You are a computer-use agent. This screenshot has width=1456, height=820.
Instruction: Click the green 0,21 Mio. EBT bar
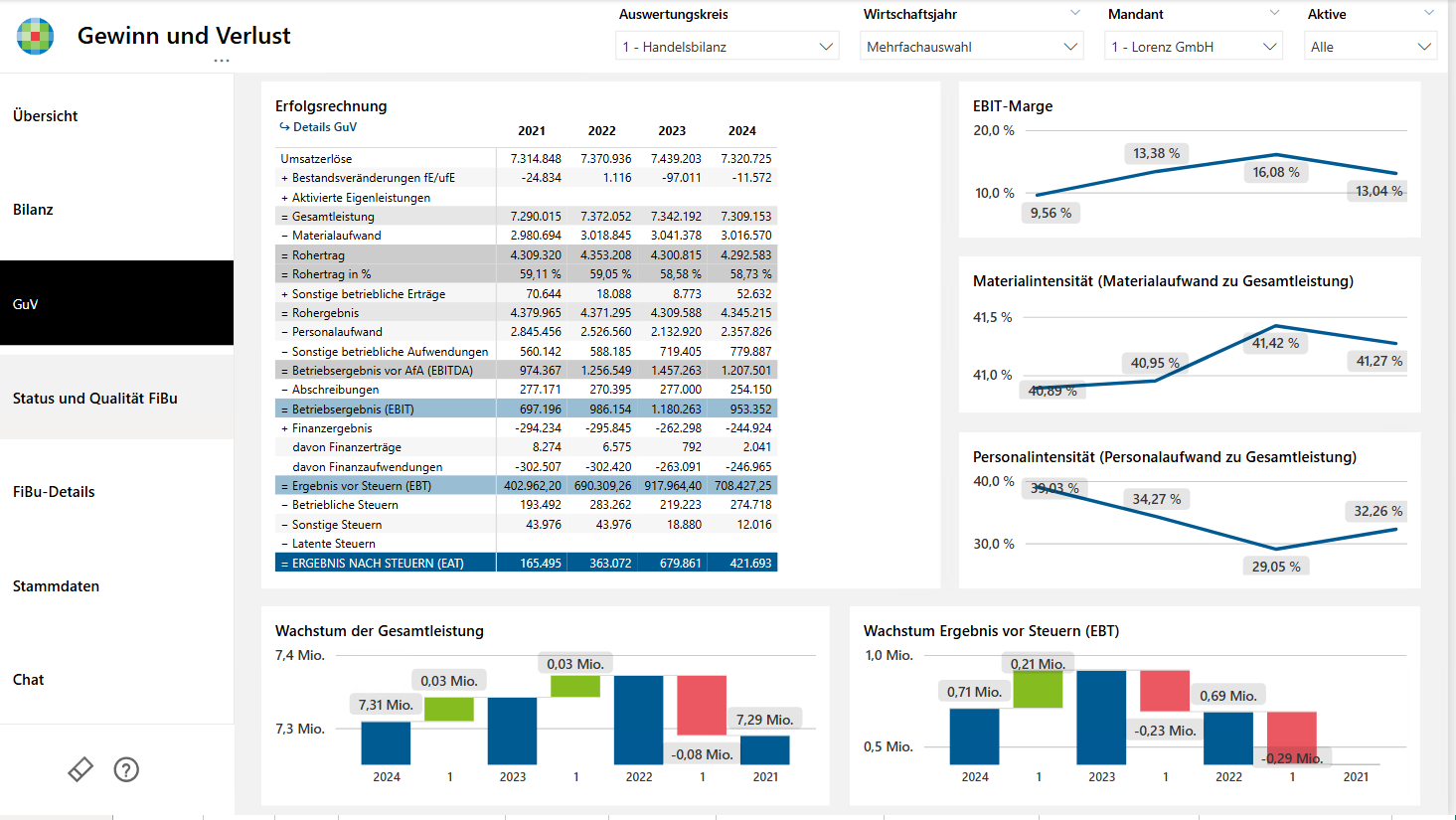point(1038,690)
